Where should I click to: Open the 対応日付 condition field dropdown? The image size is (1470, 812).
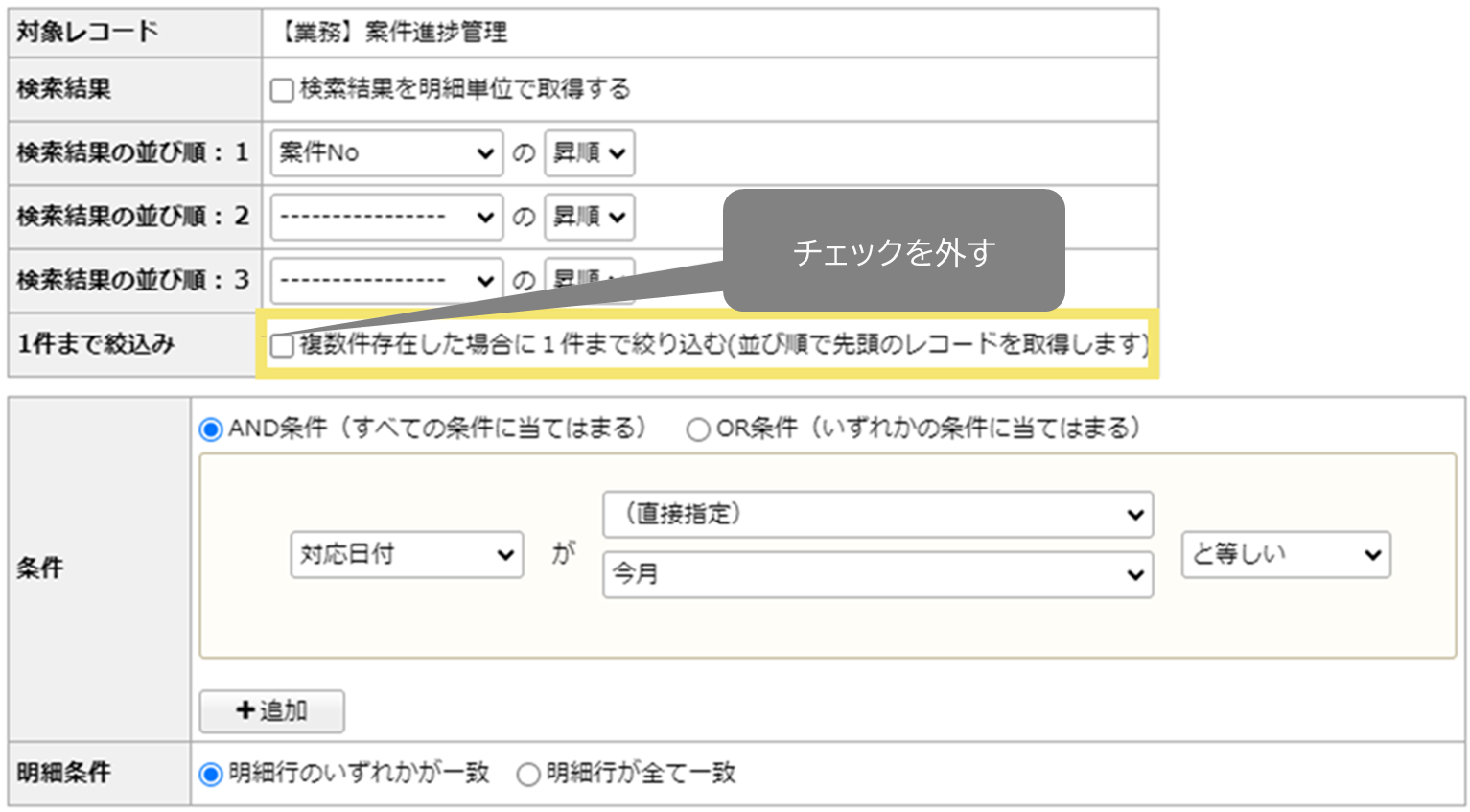point(407,554)
